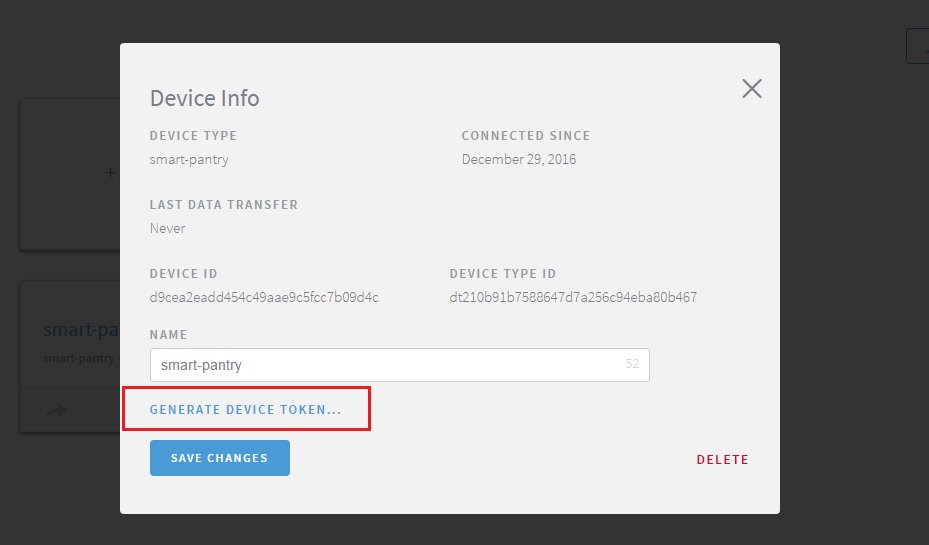Click the 52 character counter
This screenshot has width=929, height=545.
[632, 365]
